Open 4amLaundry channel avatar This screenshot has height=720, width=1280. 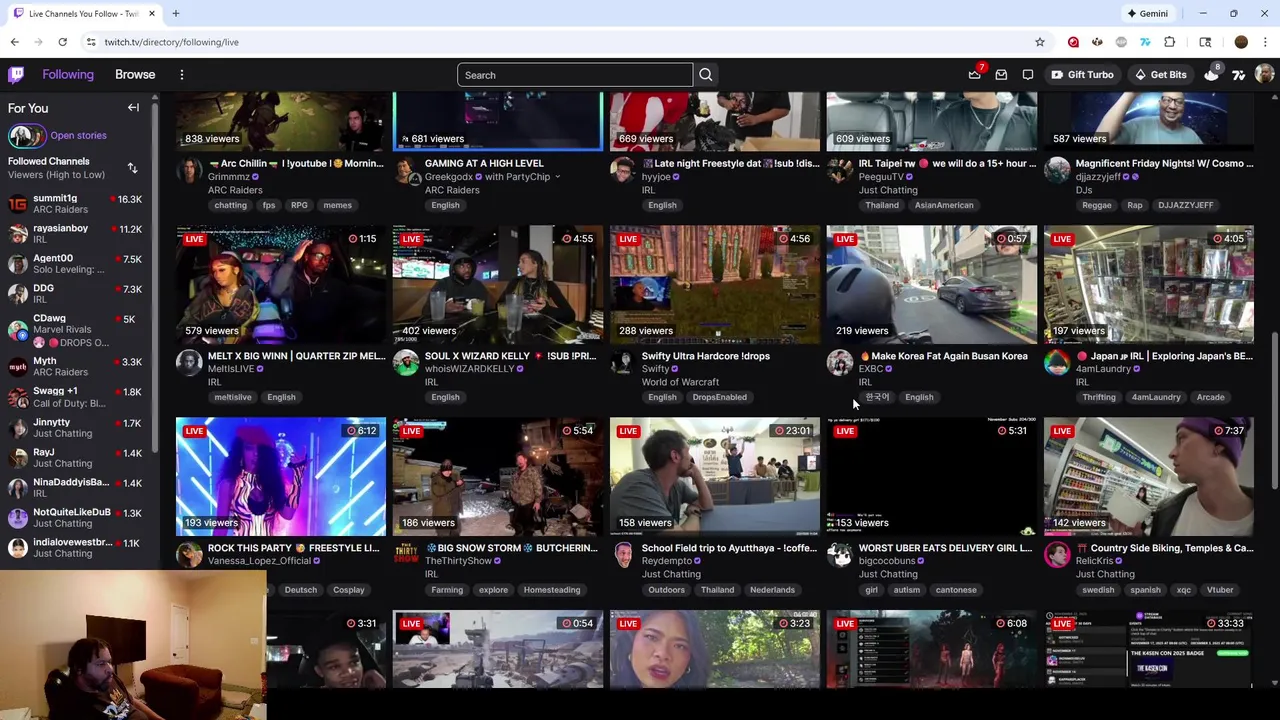tap(1057, 362)
